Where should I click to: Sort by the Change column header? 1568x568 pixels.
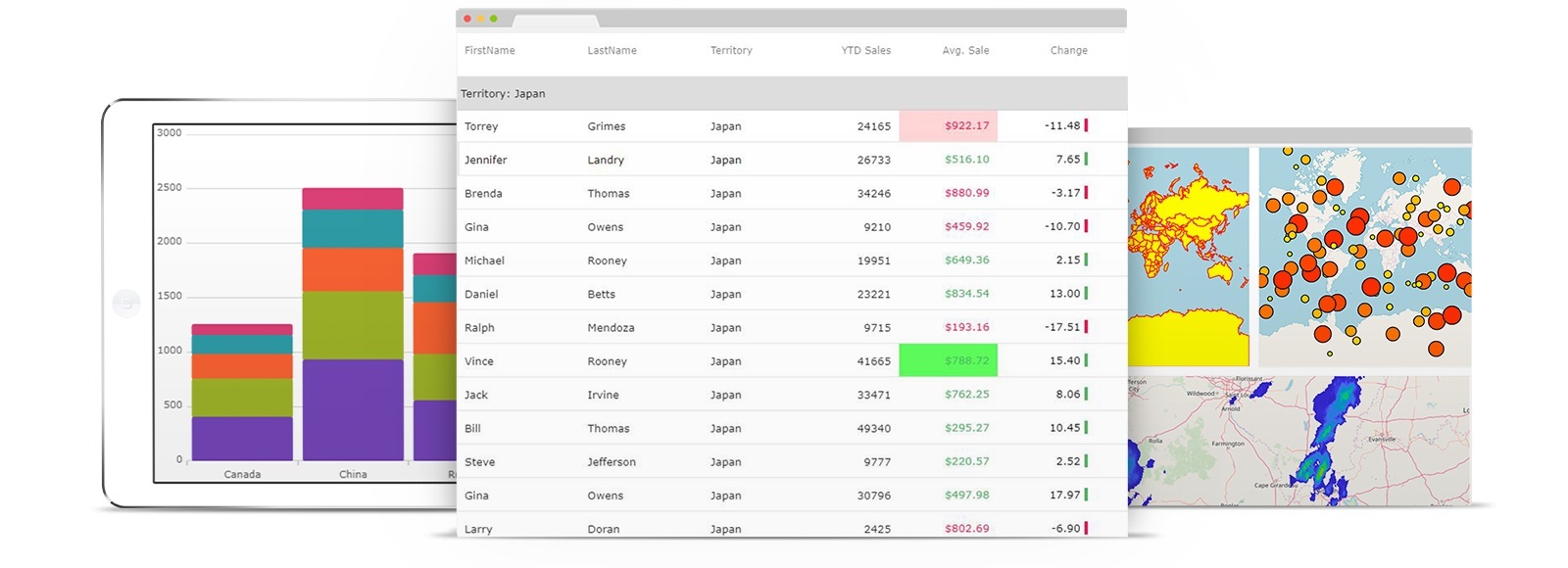pos(1068,51)
